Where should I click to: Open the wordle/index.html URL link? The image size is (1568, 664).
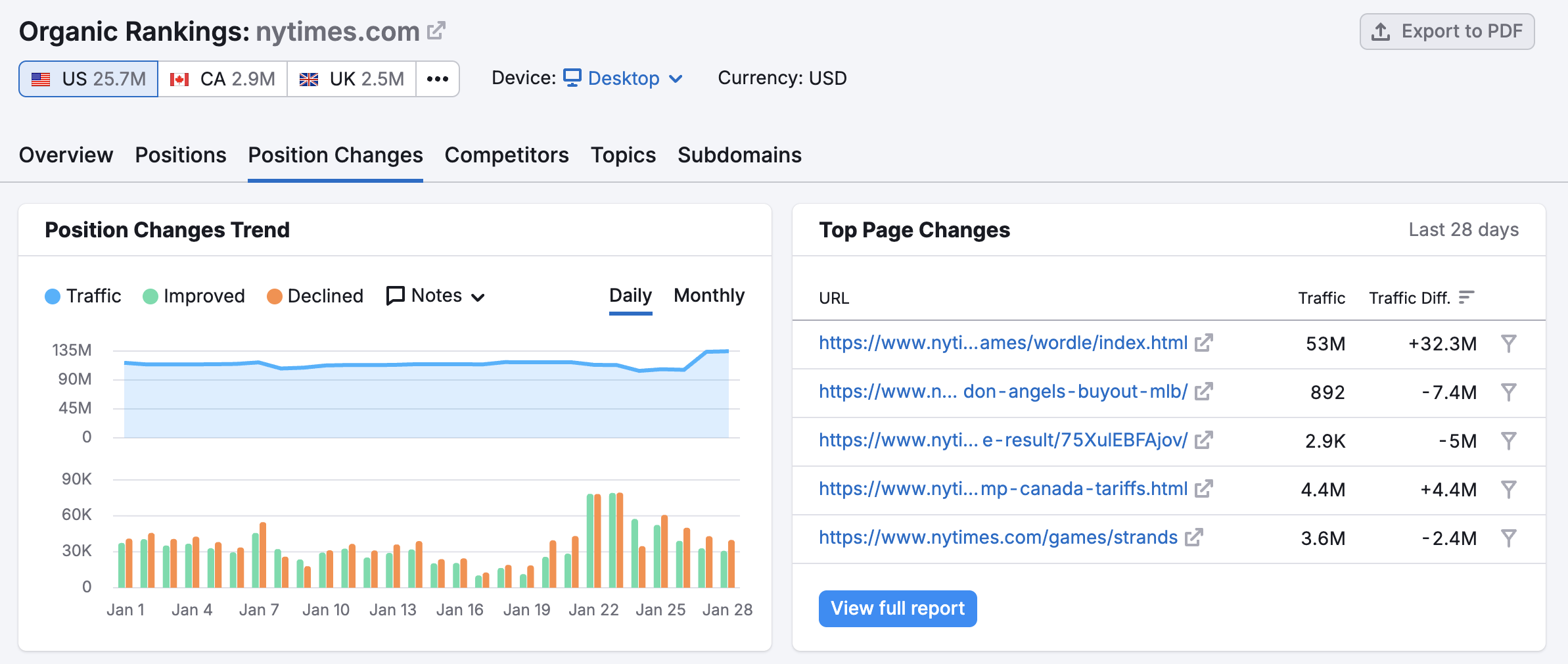(x=1002, y=343)
